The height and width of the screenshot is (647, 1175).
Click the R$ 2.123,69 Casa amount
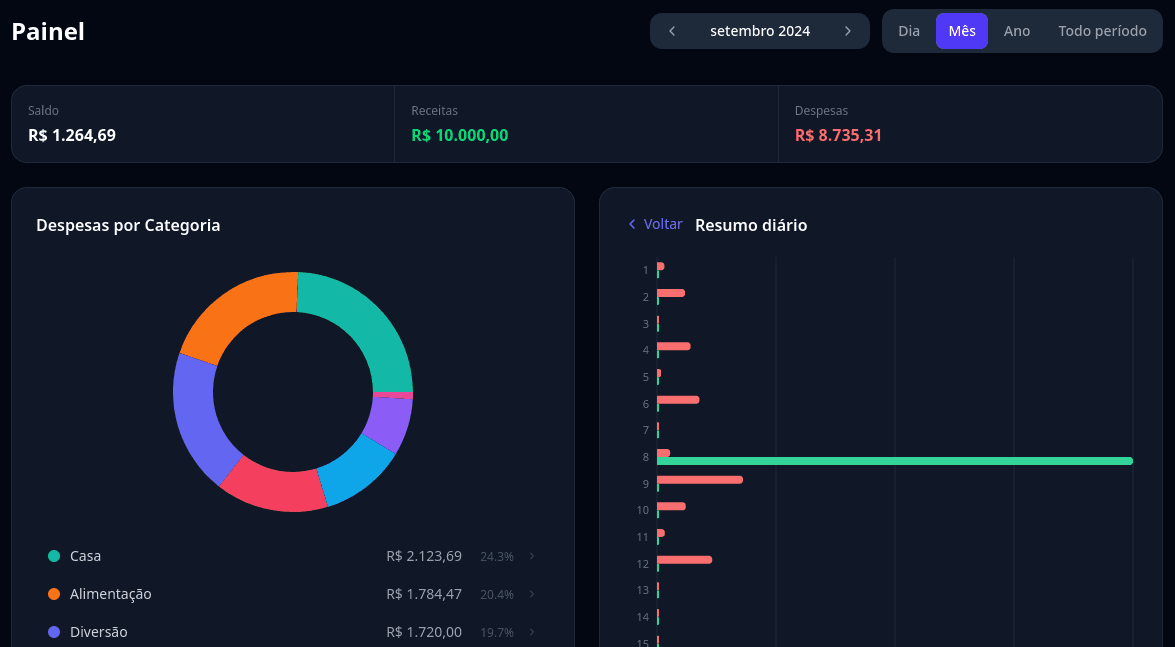point(424,556)
